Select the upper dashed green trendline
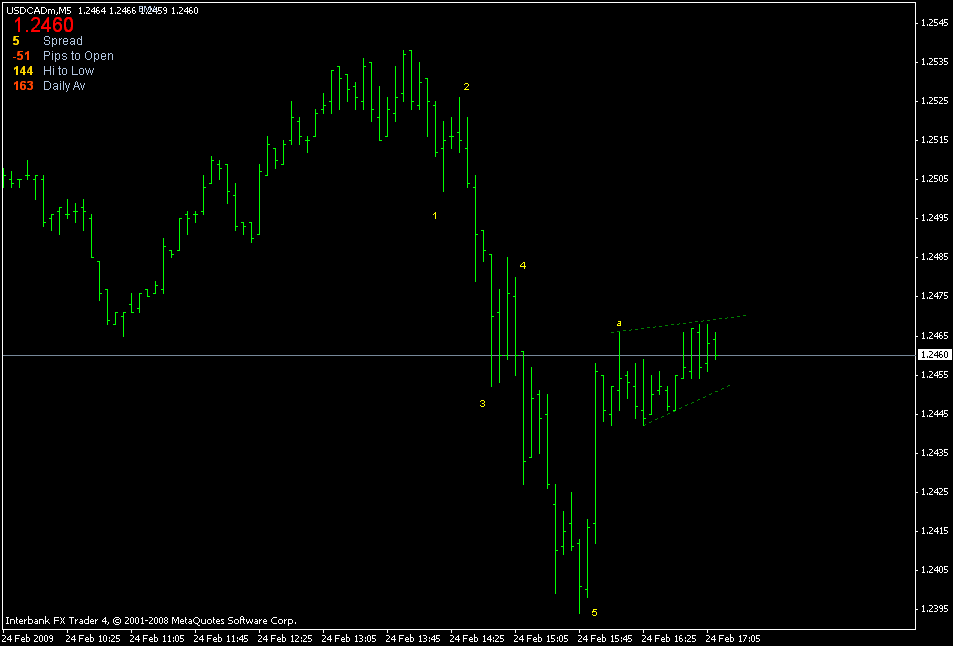This screenshot has width=953, height=646. (680, 322)
